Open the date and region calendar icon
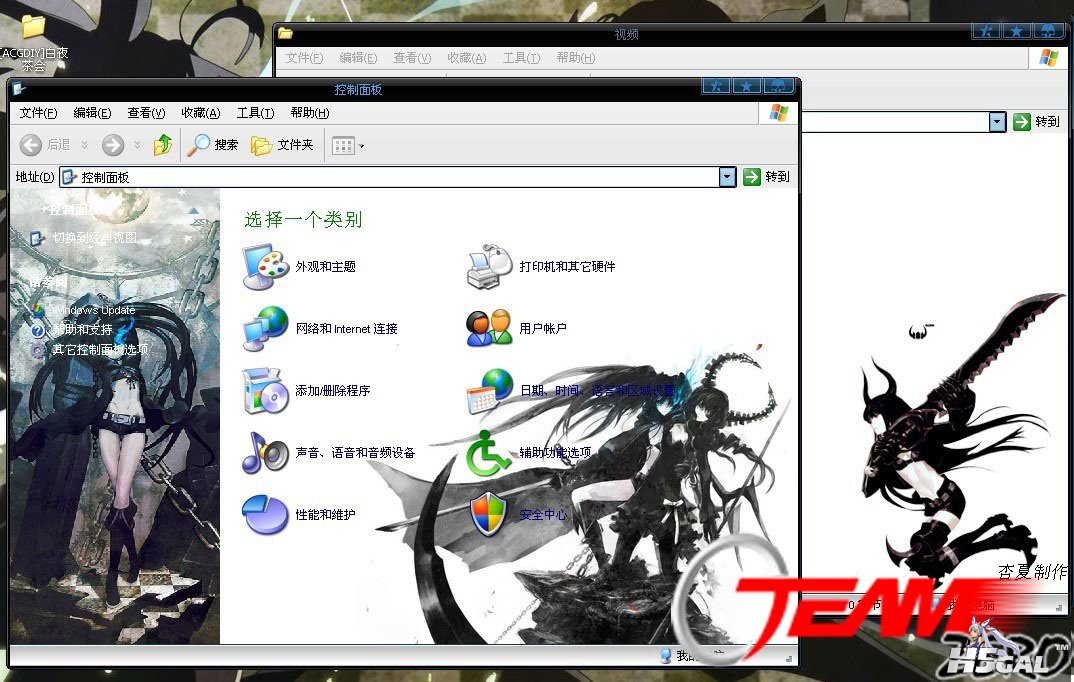The image size is (1074, 682). [x=489, y=391]
